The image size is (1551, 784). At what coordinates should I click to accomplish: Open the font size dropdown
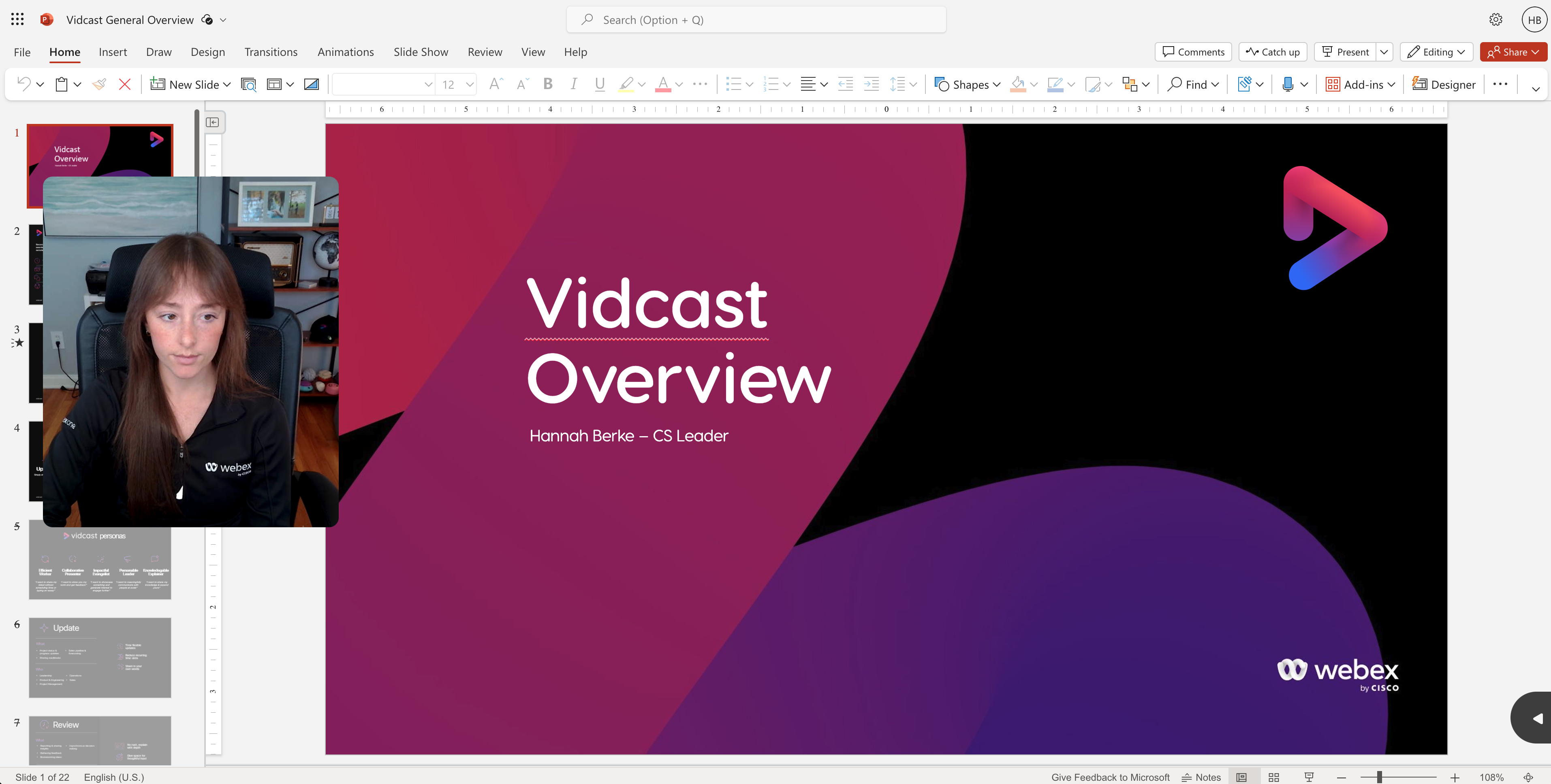(470, 85)
